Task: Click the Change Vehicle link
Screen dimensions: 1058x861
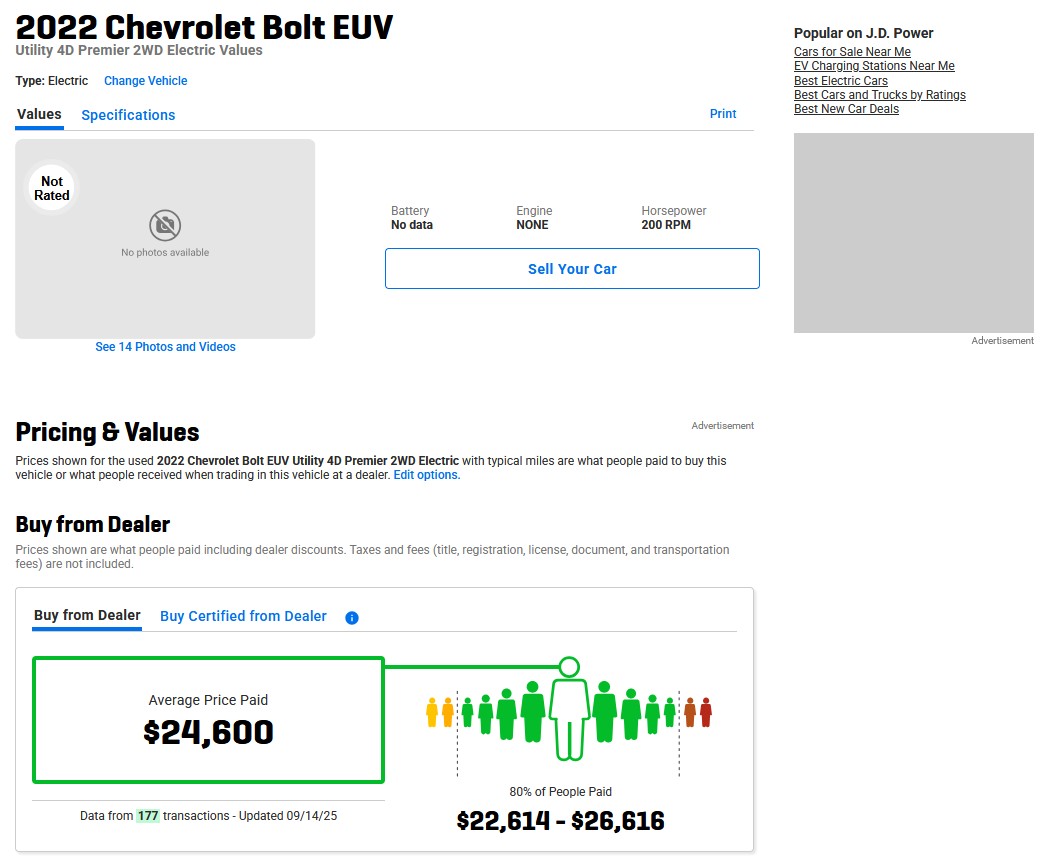Action: click(x=145, y=81)
